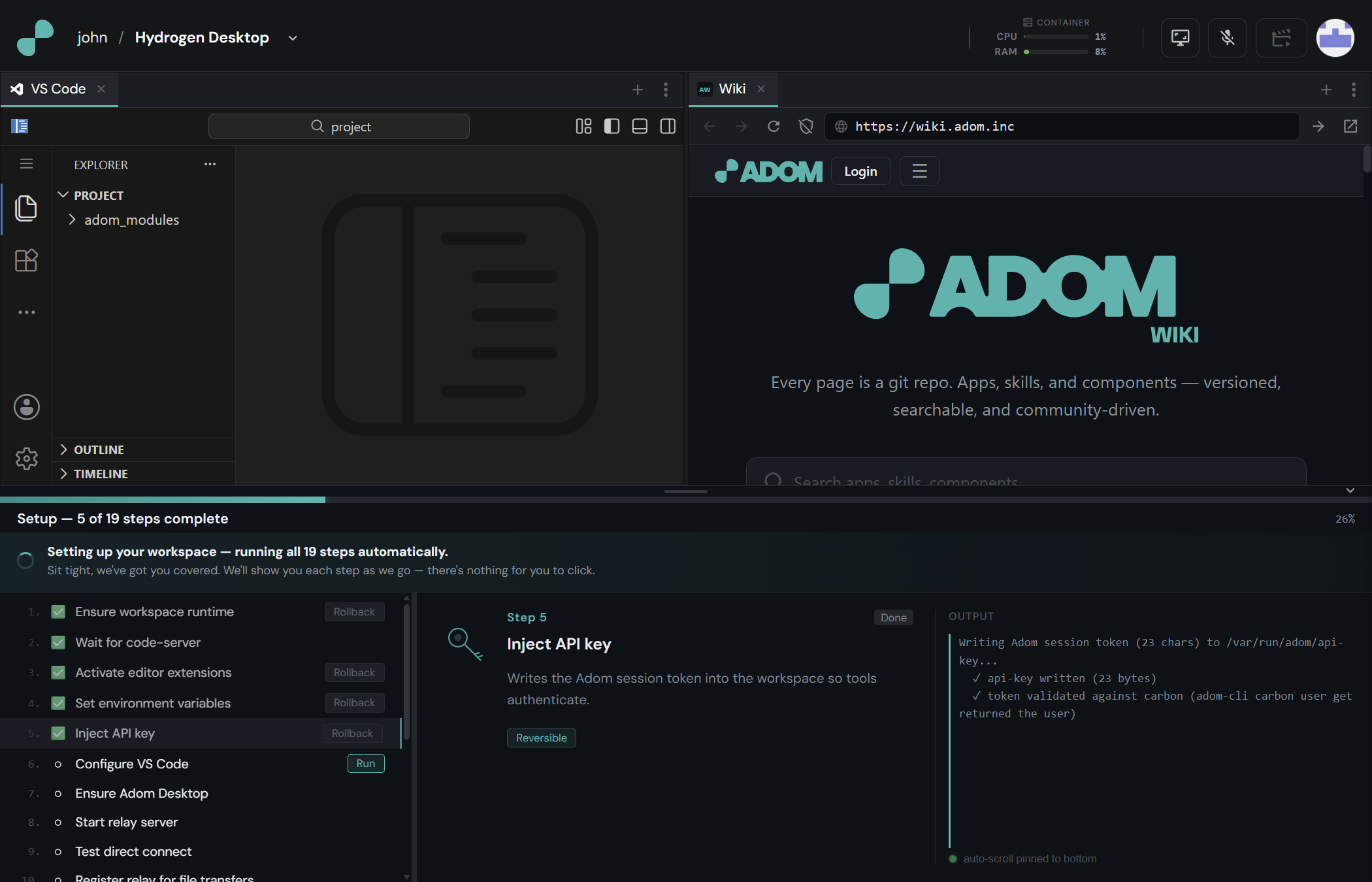Select the Wiki tab

pyautogui.click(x=732, y=89)
